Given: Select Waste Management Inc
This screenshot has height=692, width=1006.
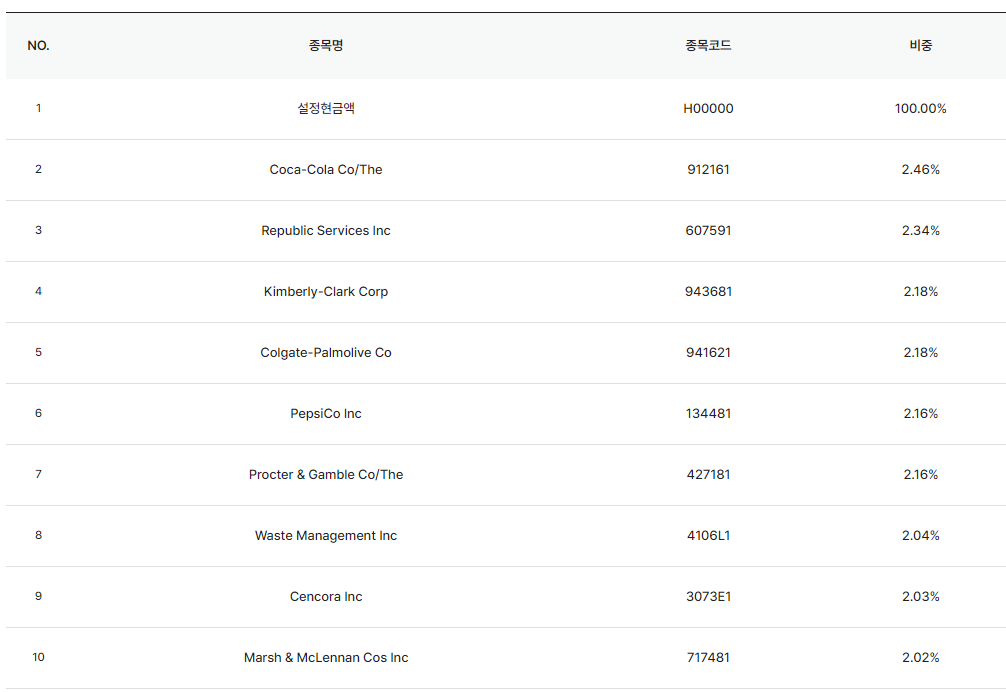Looking at the screenshot, I should [x=326, y=535].
